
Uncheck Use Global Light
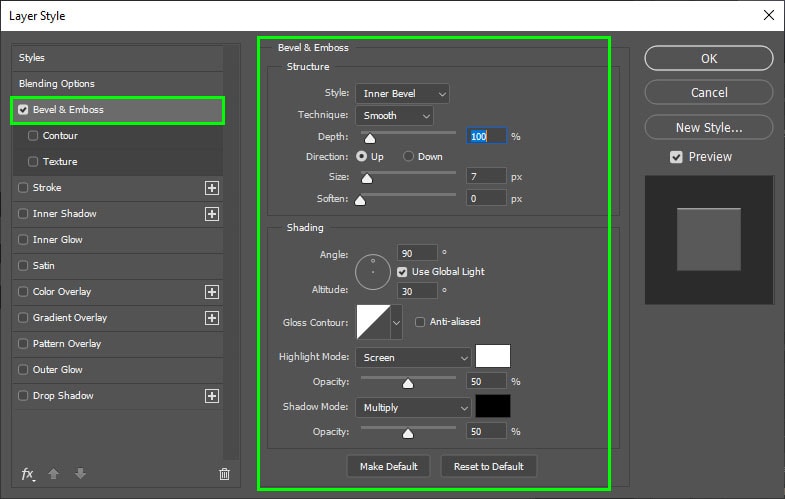(x=402, y=272)
